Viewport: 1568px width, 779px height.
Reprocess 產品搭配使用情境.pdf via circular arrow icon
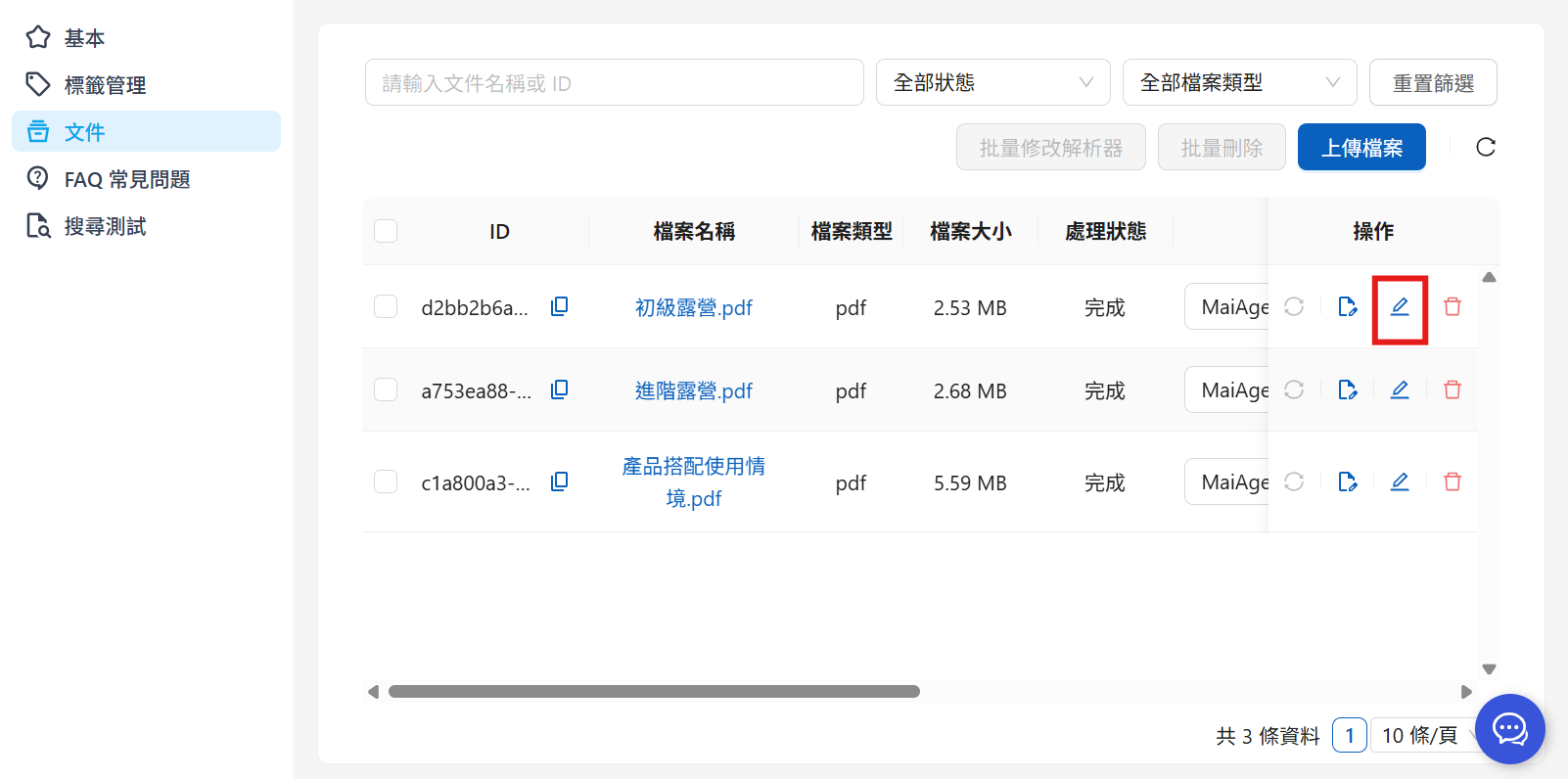pos(1294,481)
